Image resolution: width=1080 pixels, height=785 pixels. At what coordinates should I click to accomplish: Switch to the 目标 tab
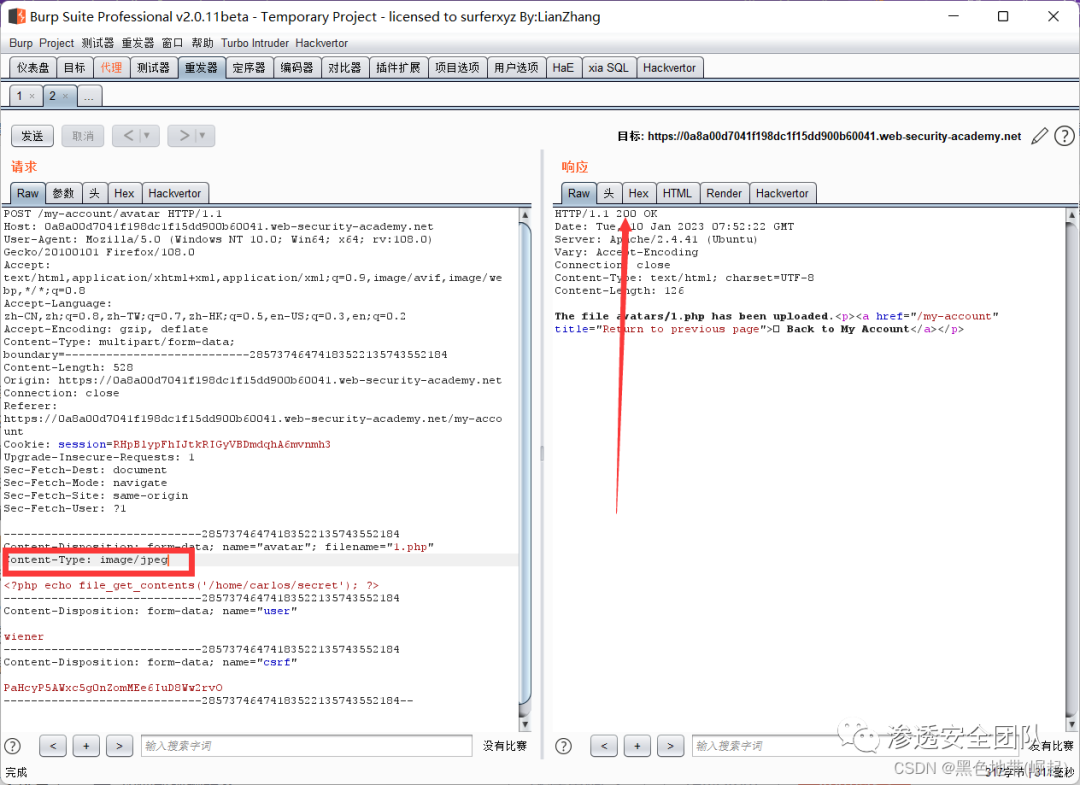pos(74,67)
